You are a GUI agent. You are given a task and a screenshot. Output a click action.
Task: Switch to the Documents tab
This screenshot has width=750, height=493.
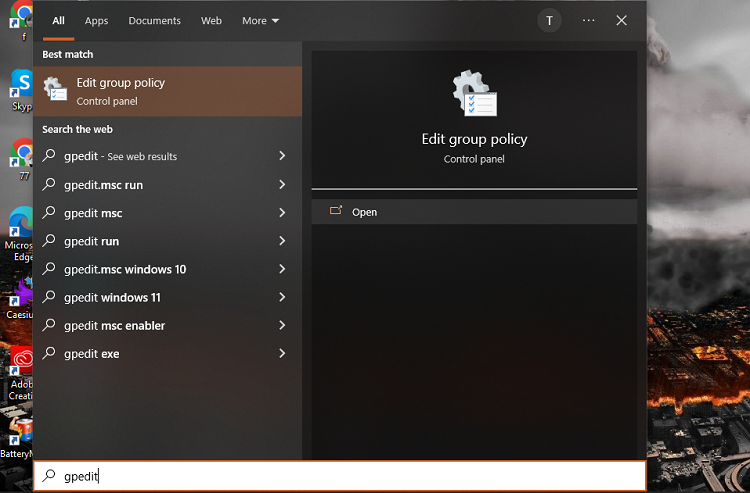(154, 20)
